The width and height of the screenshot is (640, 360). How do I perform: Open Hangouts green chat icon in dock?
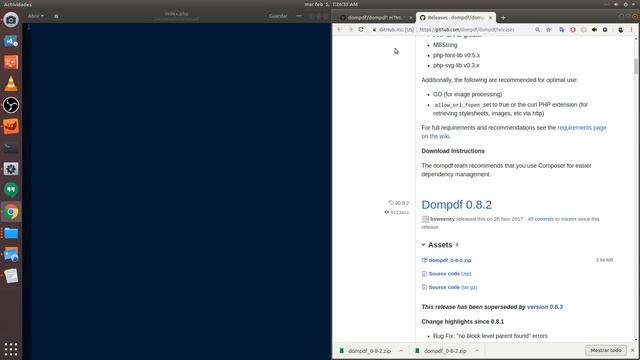tap(11, 190)
